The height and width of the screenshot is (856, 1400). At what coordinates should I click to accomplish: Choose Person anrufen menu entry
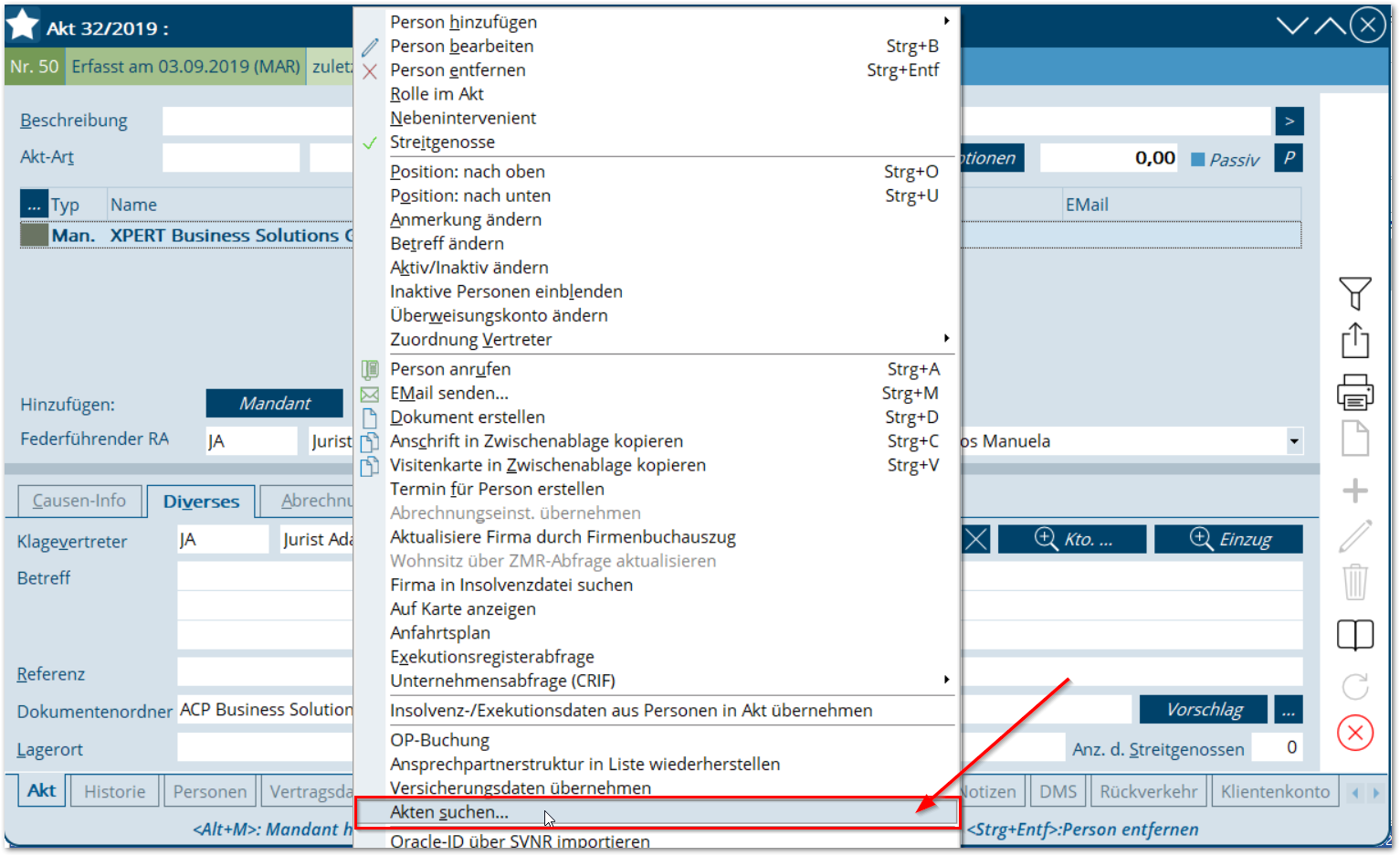click(657, 370)
